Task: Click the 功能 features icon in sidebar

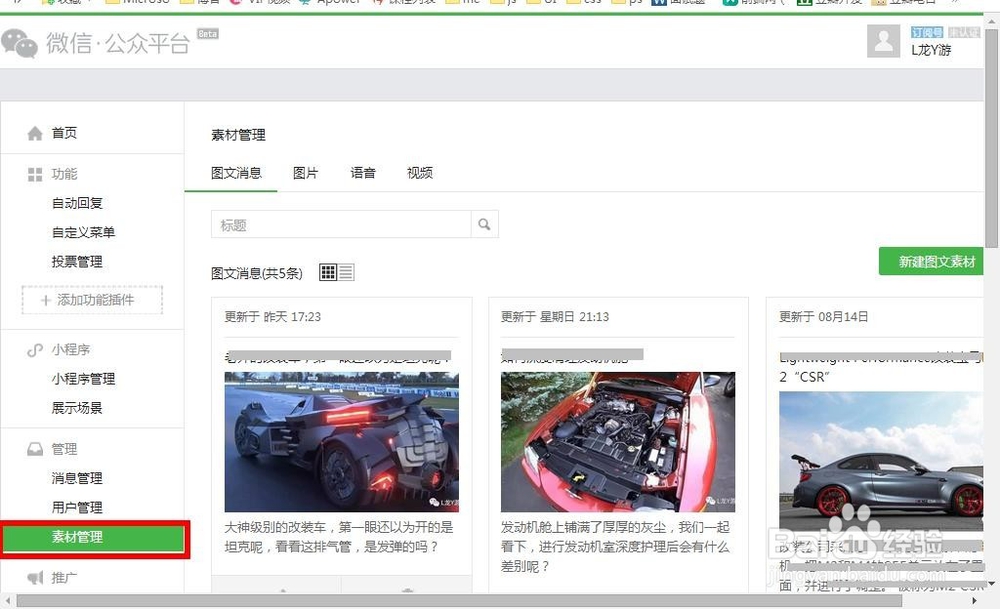Action: click(x=35, y=173)
